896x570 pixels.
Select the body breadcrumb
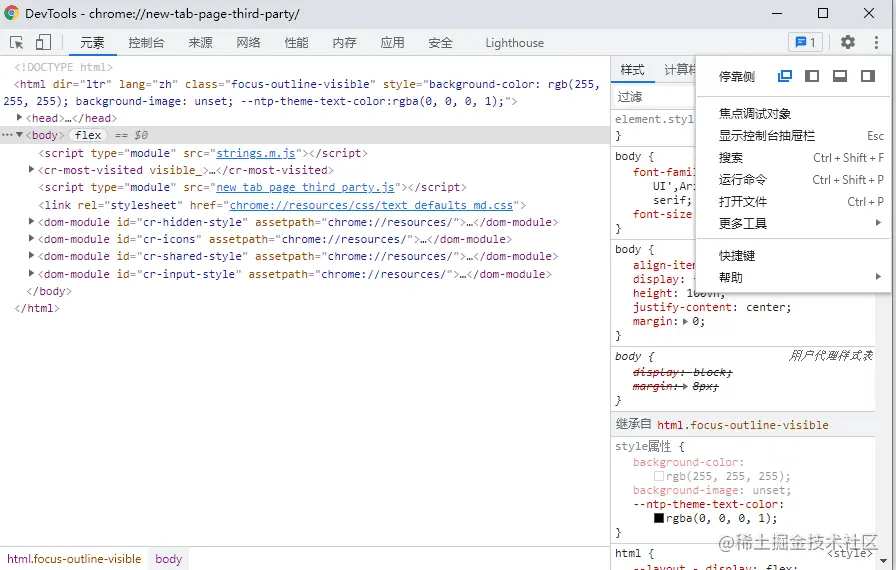[169, 559]
